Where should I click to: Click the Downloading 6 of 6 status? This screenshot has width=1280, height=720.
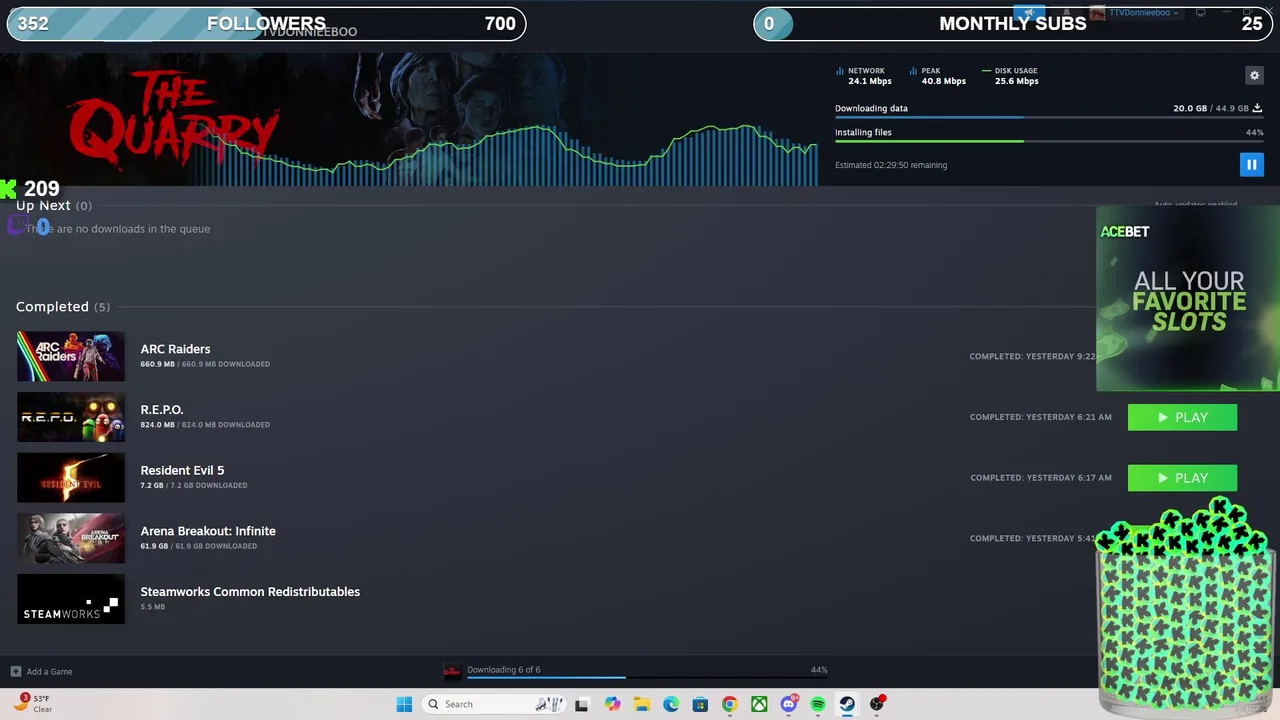pyautogui.click(x=503, y=670)
